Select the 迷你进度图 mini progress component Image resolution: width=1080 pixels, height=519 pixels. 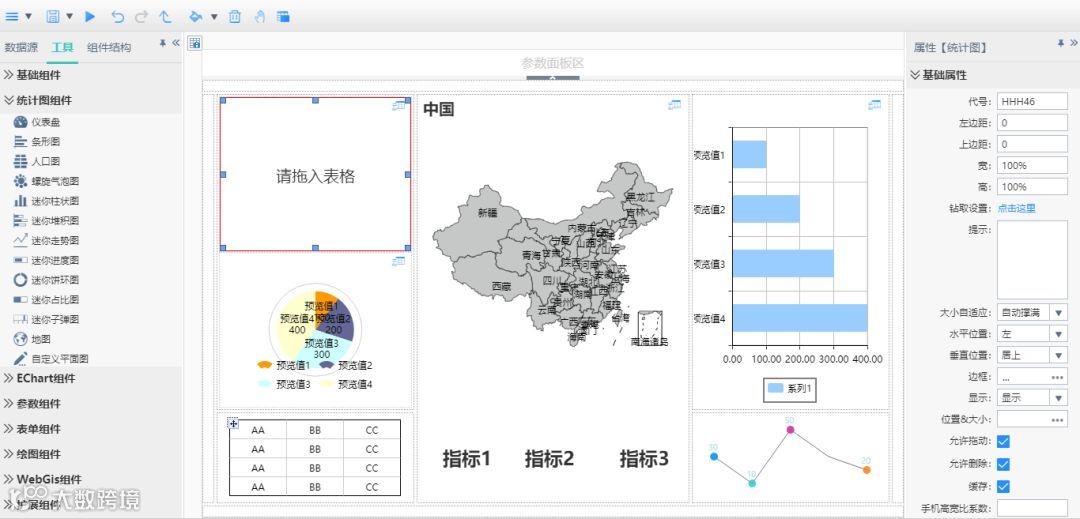pyautogui.click(x=46, y=260)
